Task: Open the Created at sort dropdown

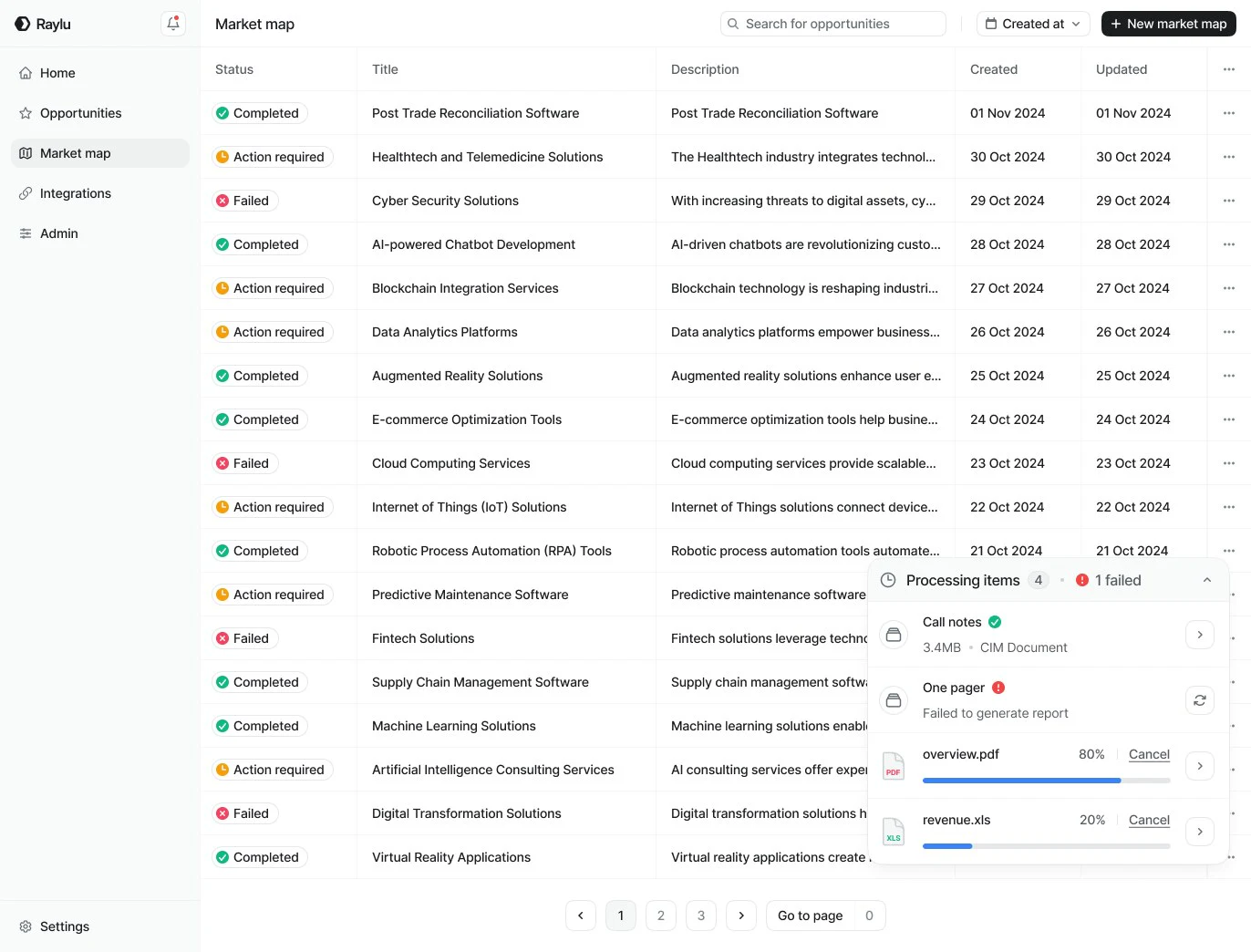Action: click(x=1033, y=24)
